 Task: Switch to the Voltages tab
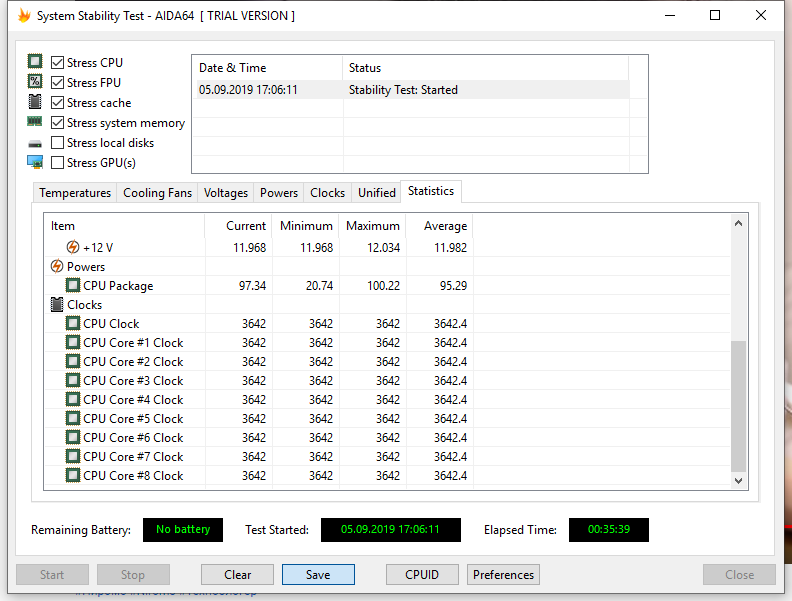click(226, 193)
